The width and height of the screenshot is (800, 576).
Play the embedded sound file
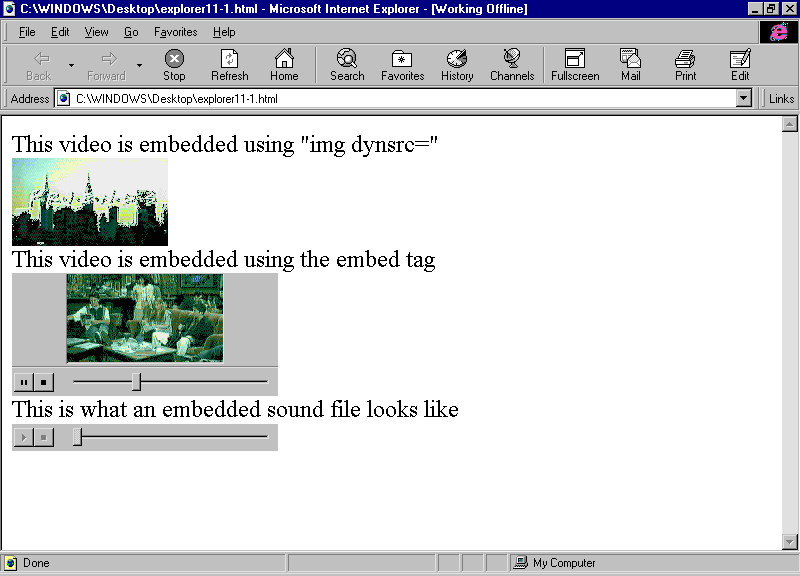point(23,437)
